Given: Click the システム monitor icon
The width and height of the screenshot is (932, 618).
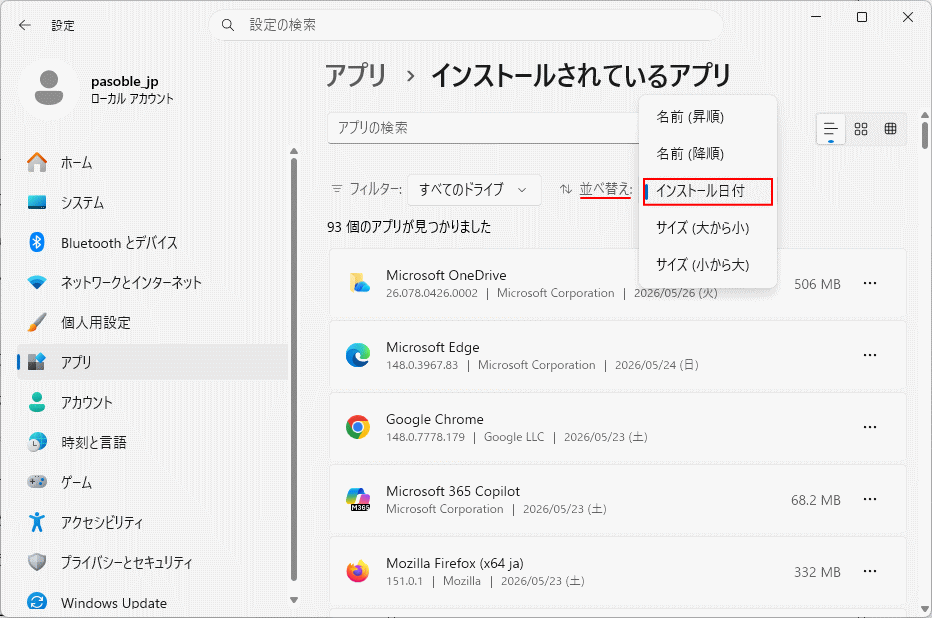Looking at the screenshot, I should 37,203.
